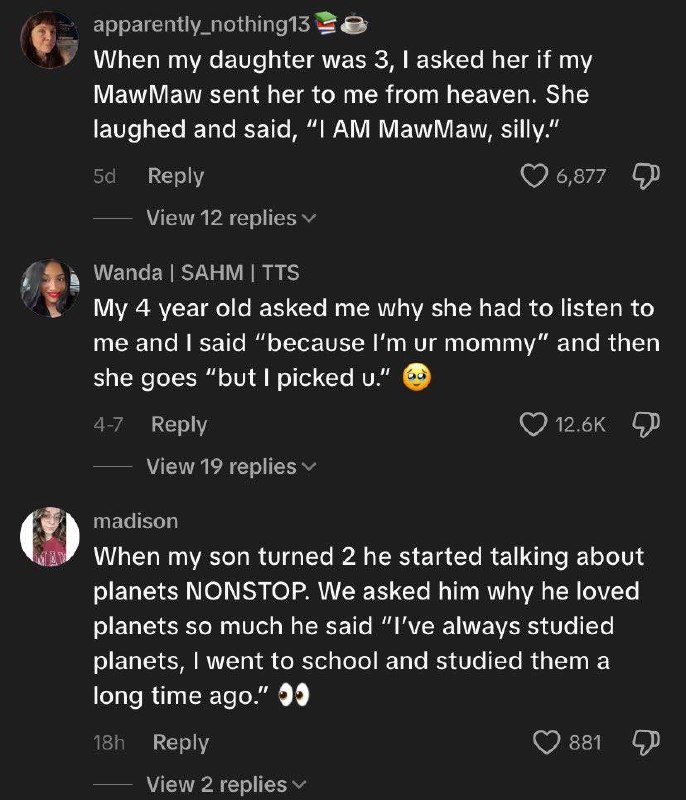Screen dimensions: 686x800
Task: Like madison's planets comment
Action: (x=550, y=742)
